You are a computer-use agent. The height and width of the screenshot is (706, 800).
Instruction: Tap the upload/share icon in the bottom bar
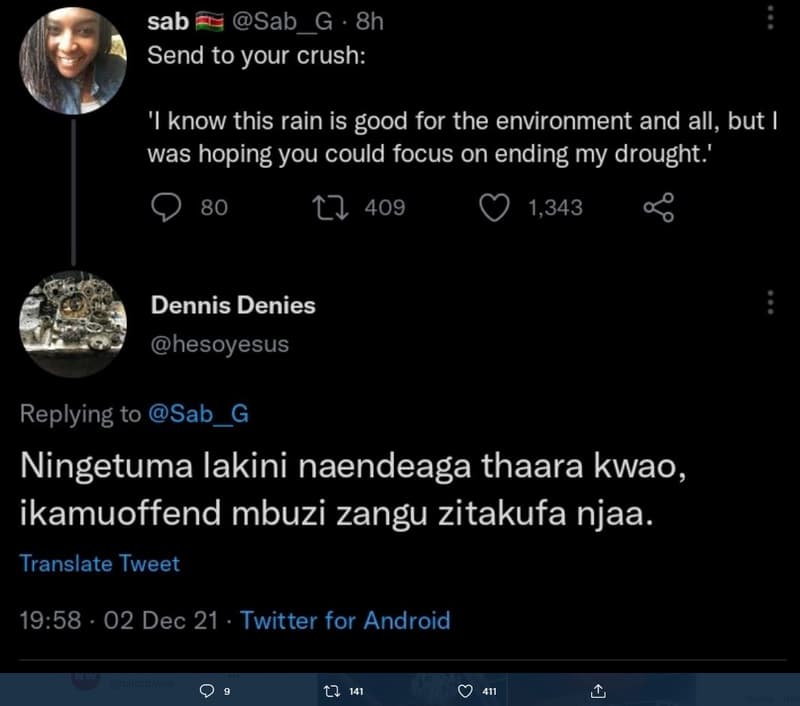pos(599,690)
